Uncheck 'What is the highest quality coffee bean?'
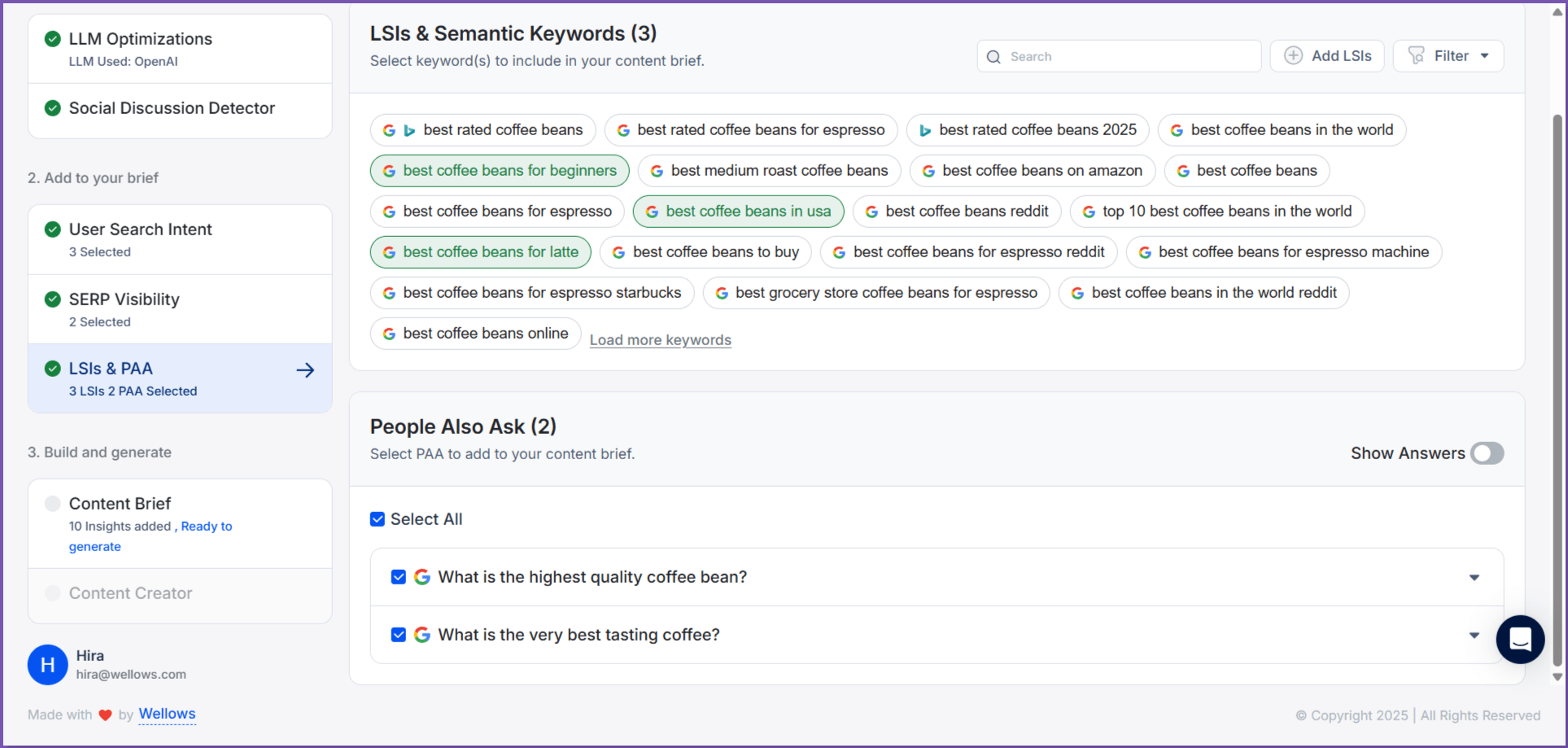The height and width of the screenshot is (748, 1568). tap(399, 577)
